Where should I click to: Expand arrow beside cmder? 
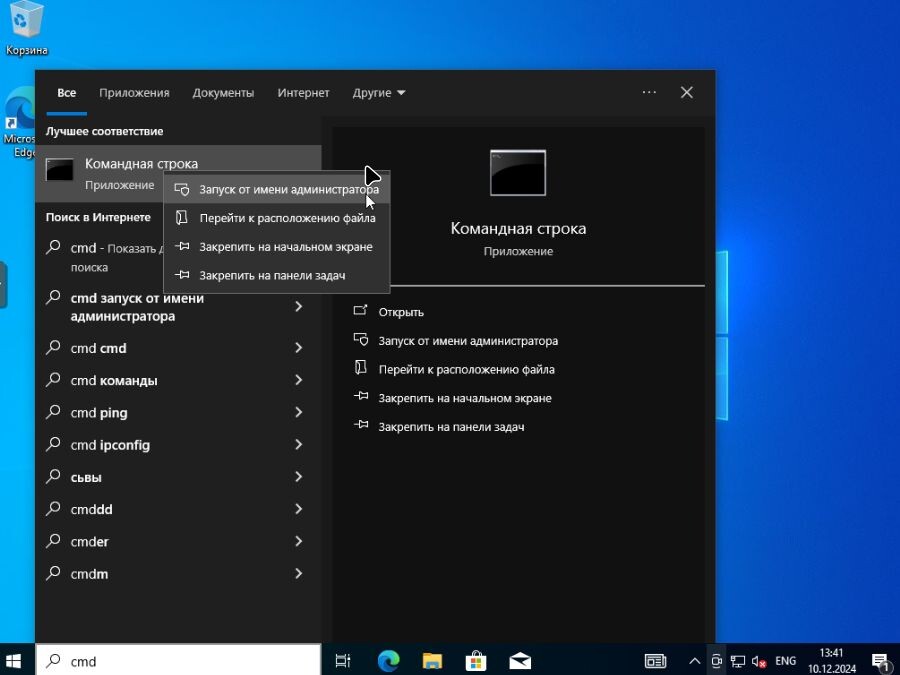tap(298, 541)
